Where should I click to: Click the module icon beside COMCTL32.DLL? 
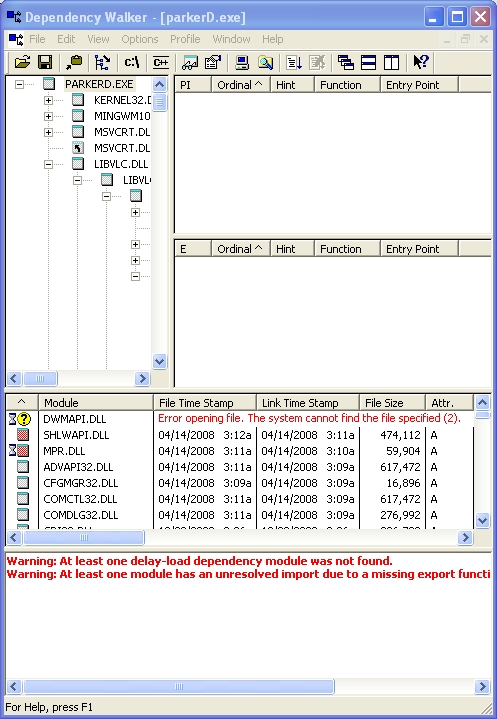(x=23, y=499)
